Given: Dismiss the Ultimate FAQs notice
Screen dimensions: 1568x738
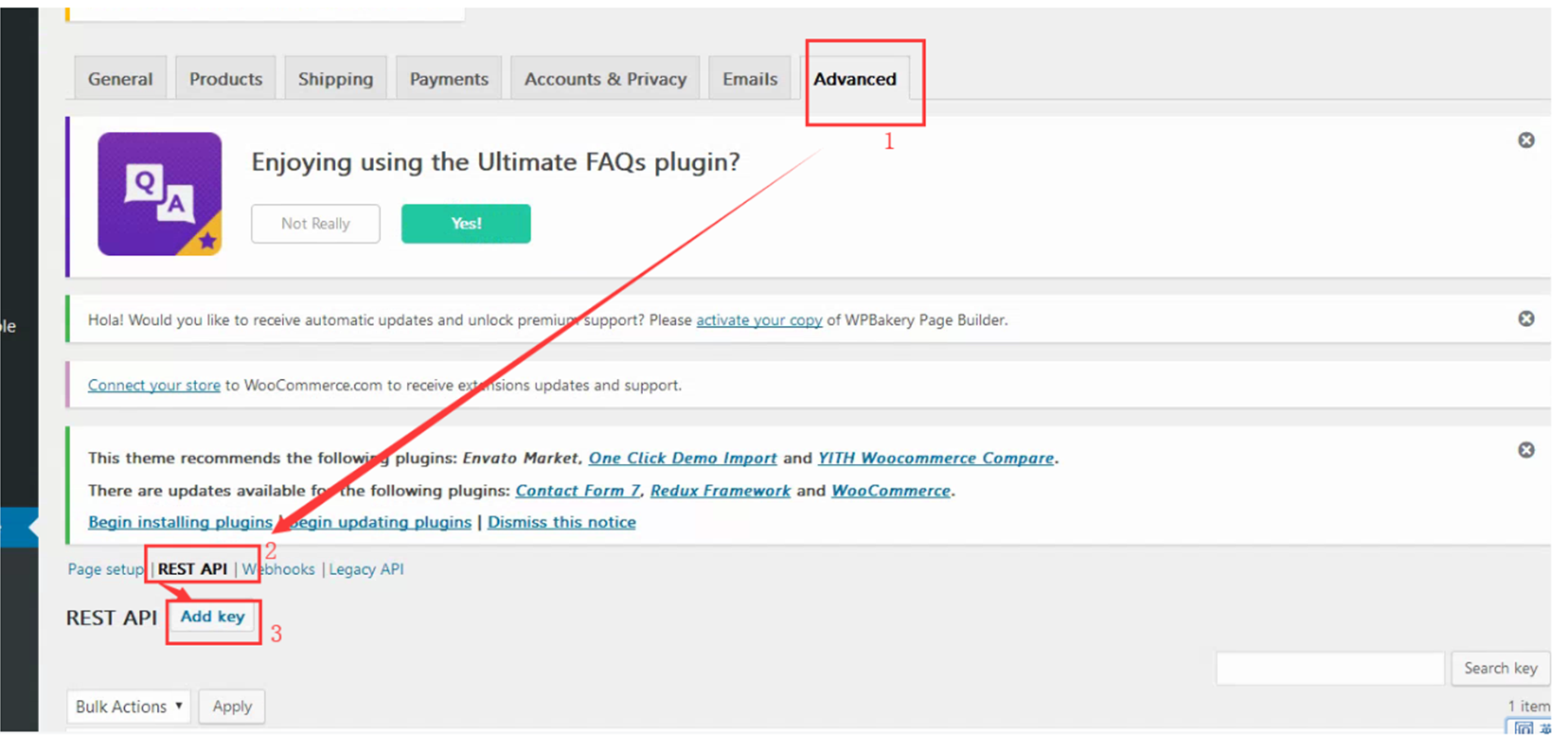Looking at the screenshot, I should point(1526,140).
